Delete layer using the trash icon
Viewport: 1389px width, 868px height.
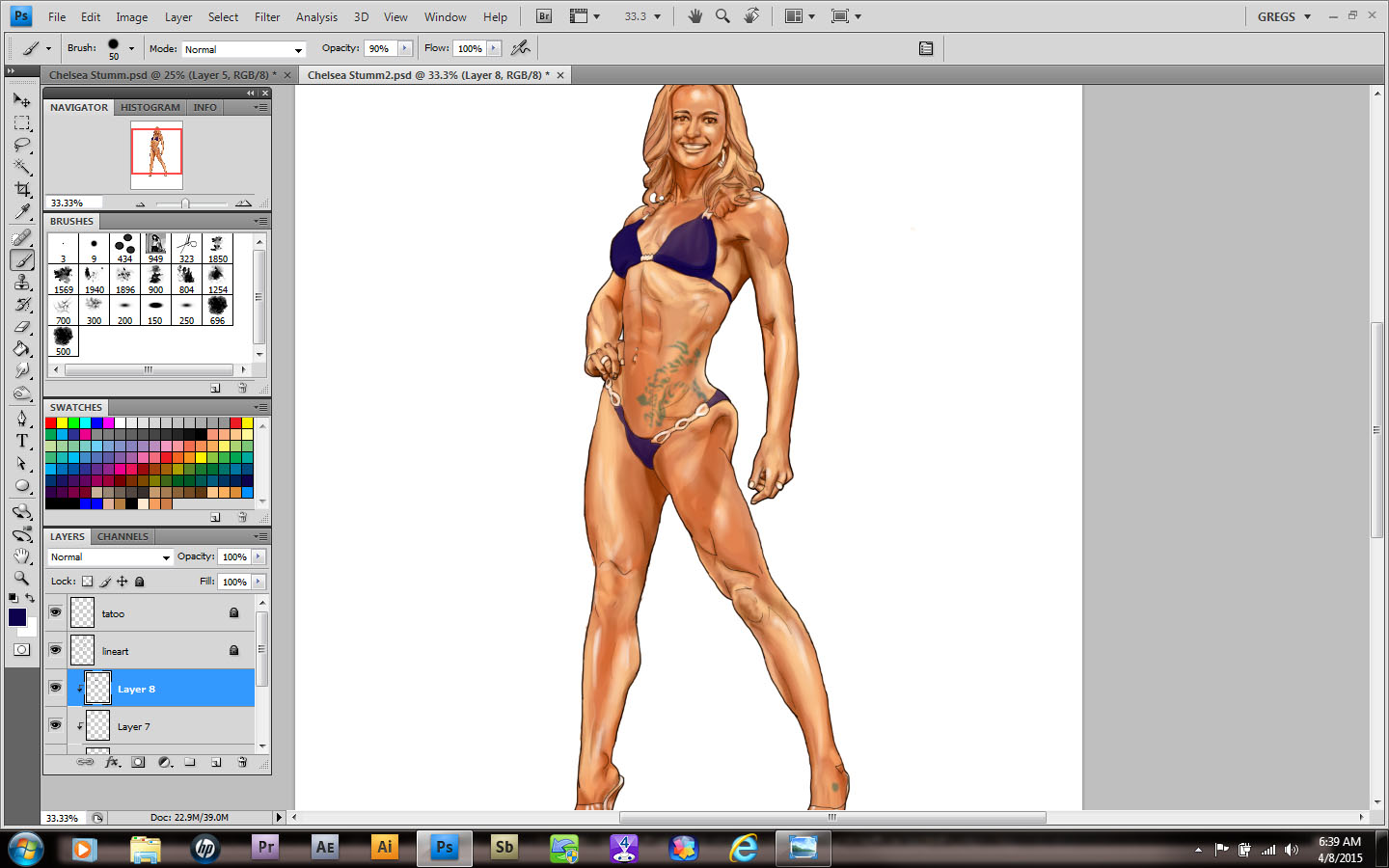point(242,762)
